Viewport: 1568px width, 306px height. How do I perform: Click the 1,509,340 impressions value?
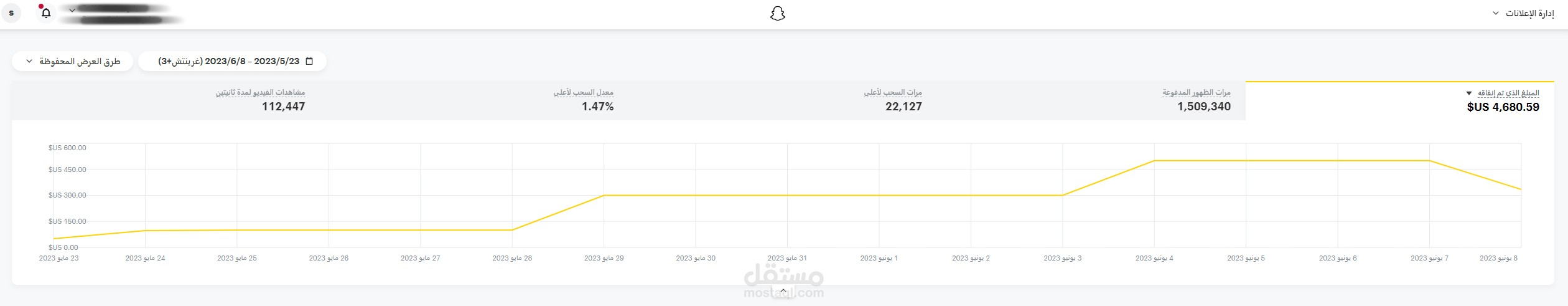[x=1203, y=107]
